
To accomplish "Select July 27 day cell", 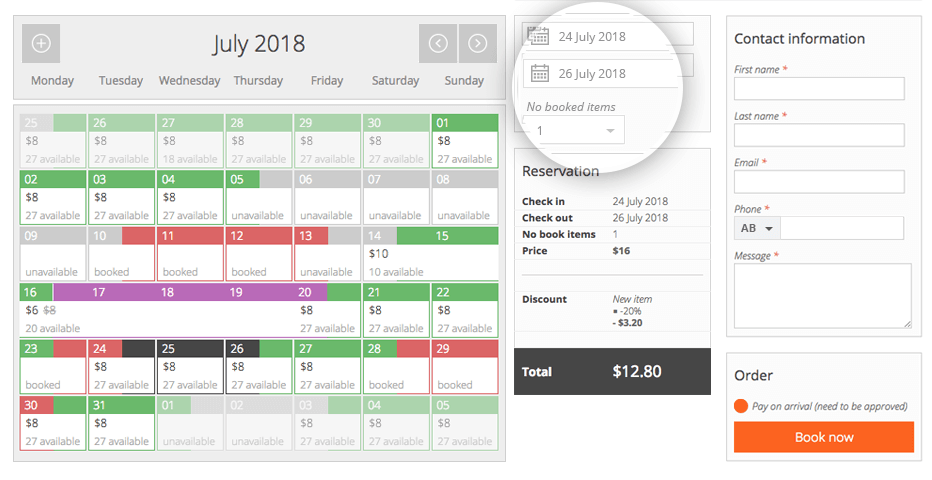I will (328, 367).
